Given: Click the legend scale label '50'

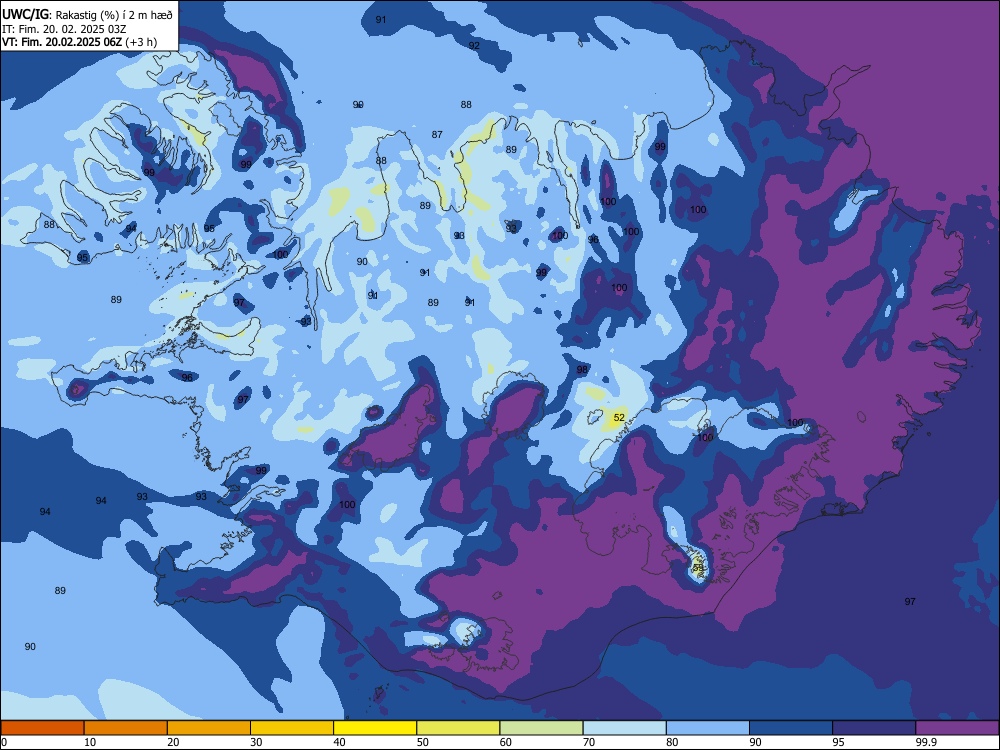Looking at the screenshot, I should [423, 742].
